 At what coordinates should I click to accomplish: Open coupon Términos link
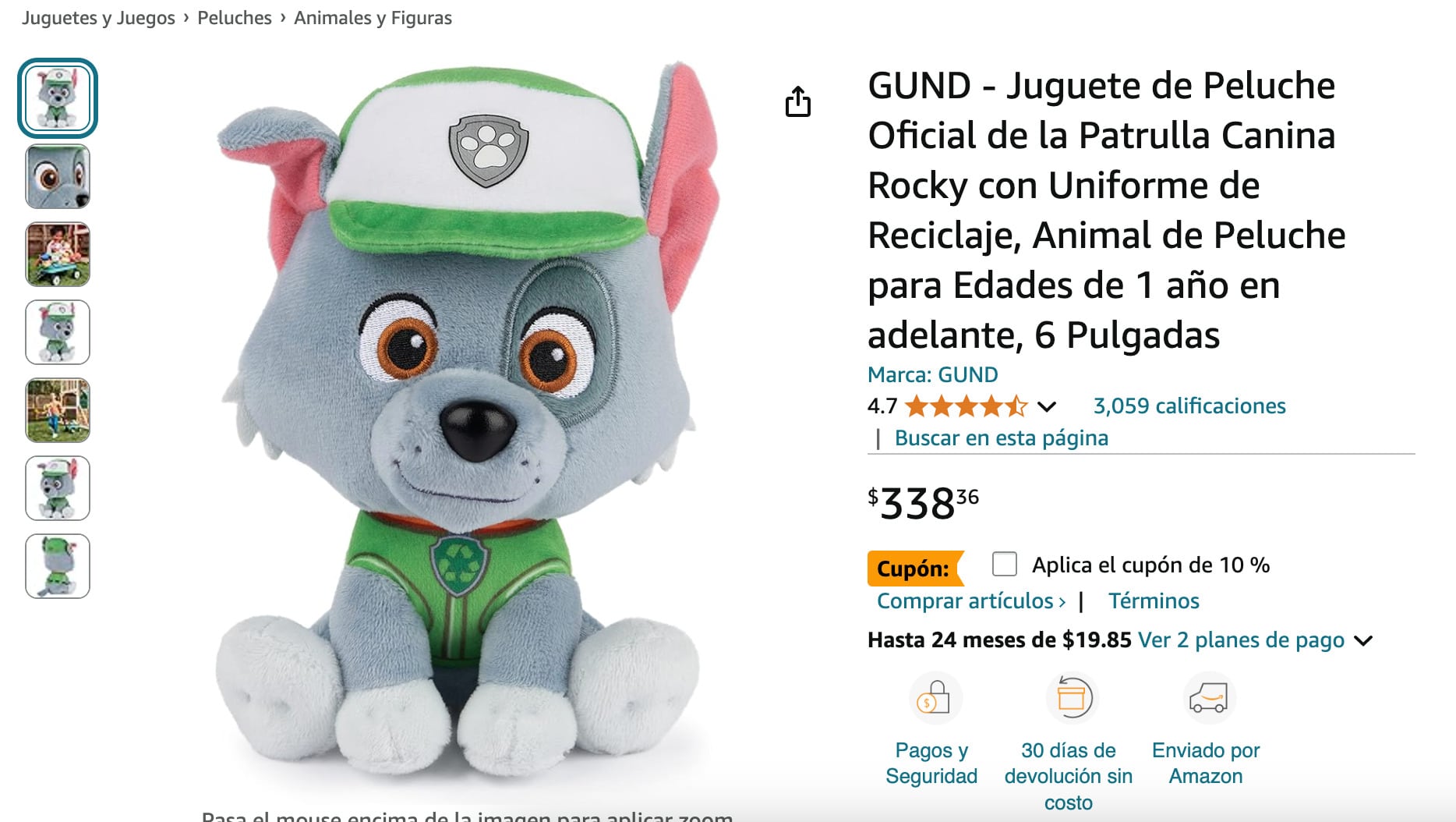[x=1154, y=601]
